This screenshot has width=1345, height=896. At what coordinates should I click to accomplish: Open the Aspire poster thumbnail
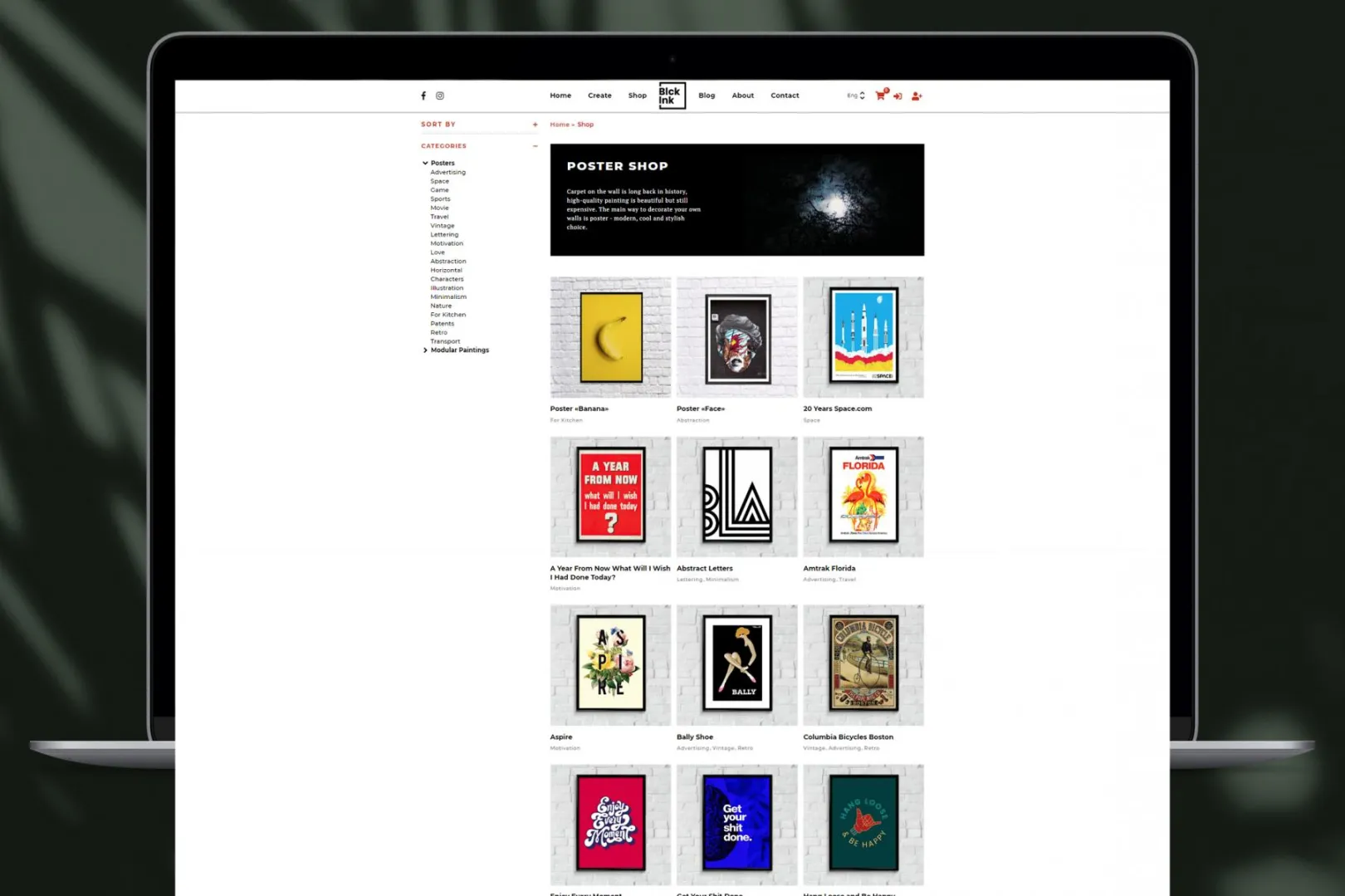(610, 665)
